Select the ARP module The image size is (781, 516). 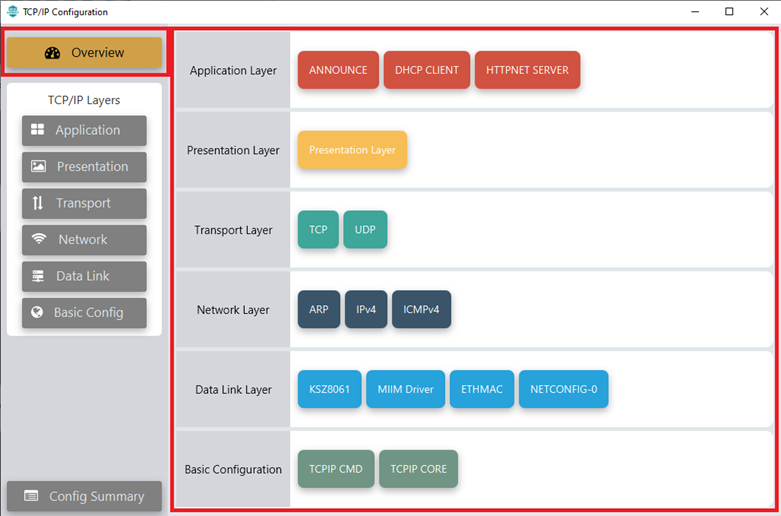coord(319,309)
